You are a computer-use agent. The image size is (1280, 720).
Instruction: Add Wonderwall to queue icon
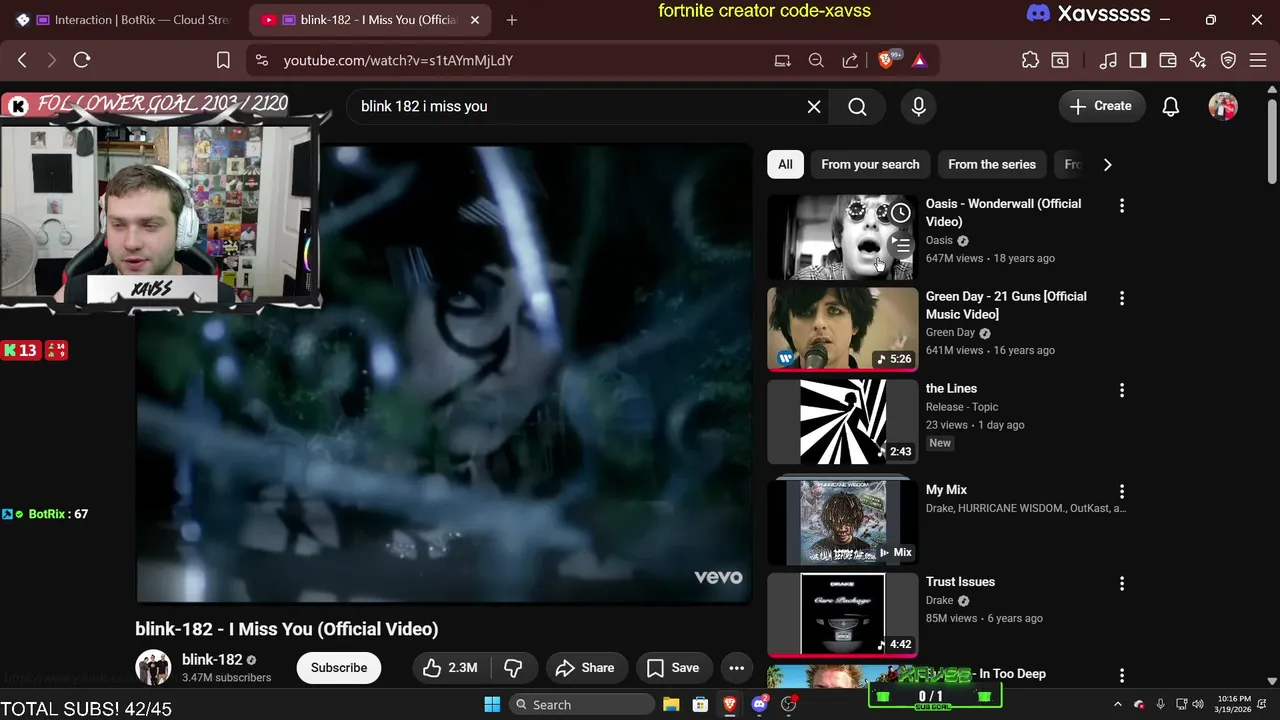[x=901, y=244]
